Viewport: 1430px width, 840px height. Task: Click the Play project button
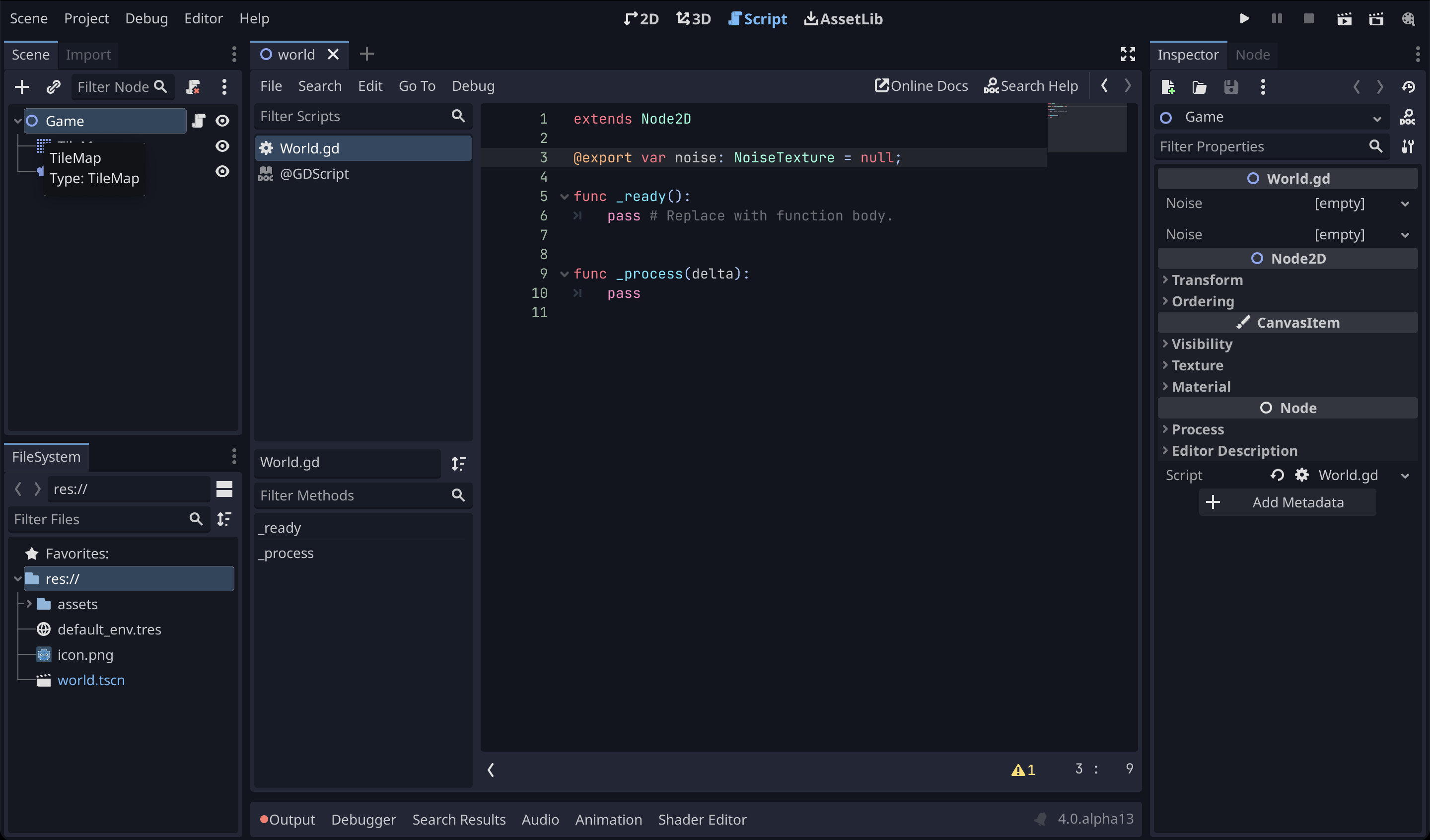pyautogui.click(x=1244, y=19)
